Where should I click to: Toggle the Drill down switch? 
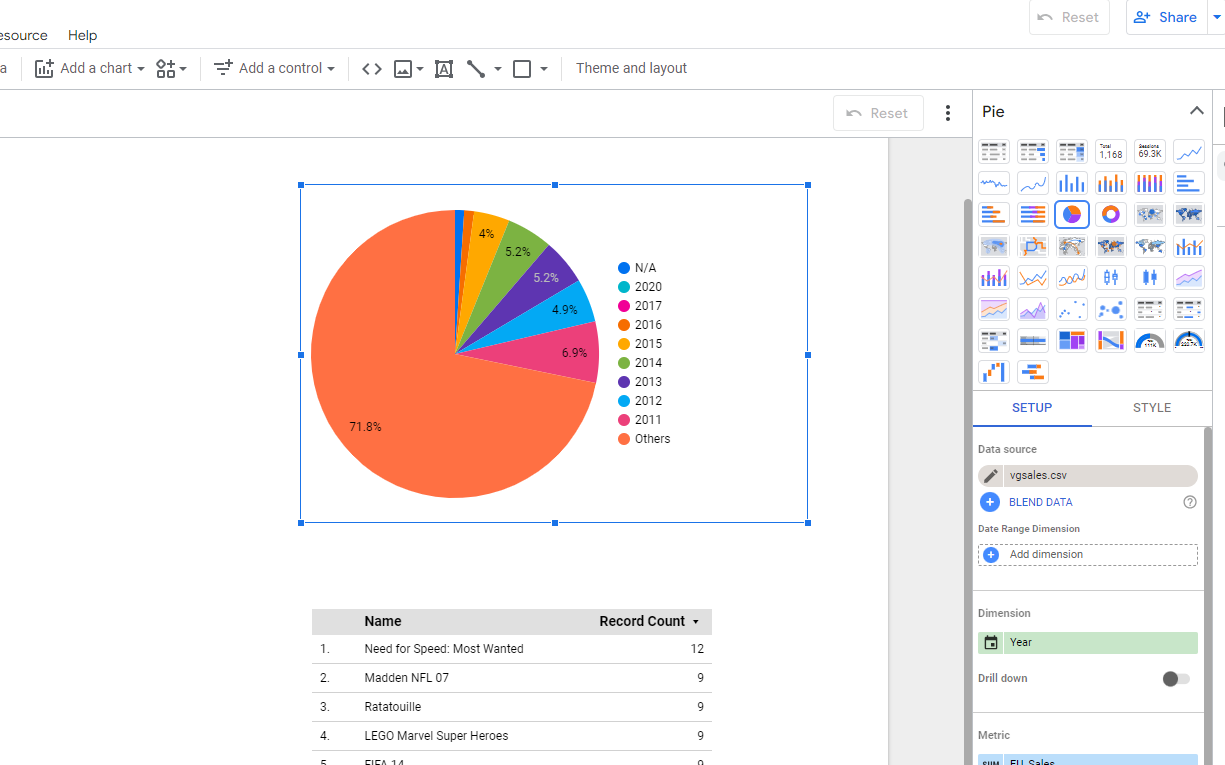1176,679
